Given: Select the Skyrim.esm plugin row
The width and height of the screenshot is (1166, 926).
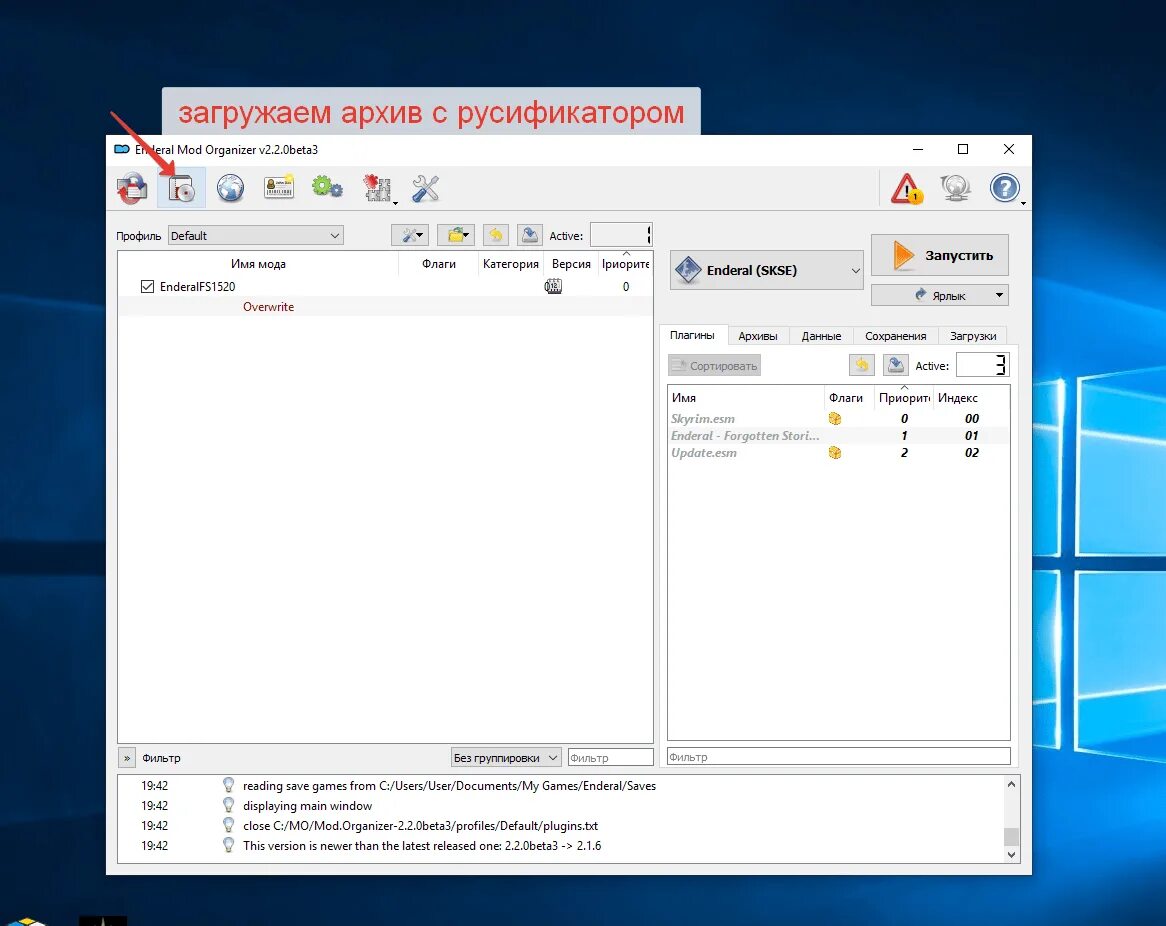Looking at the screenshot, I should (x=839, y=419).
